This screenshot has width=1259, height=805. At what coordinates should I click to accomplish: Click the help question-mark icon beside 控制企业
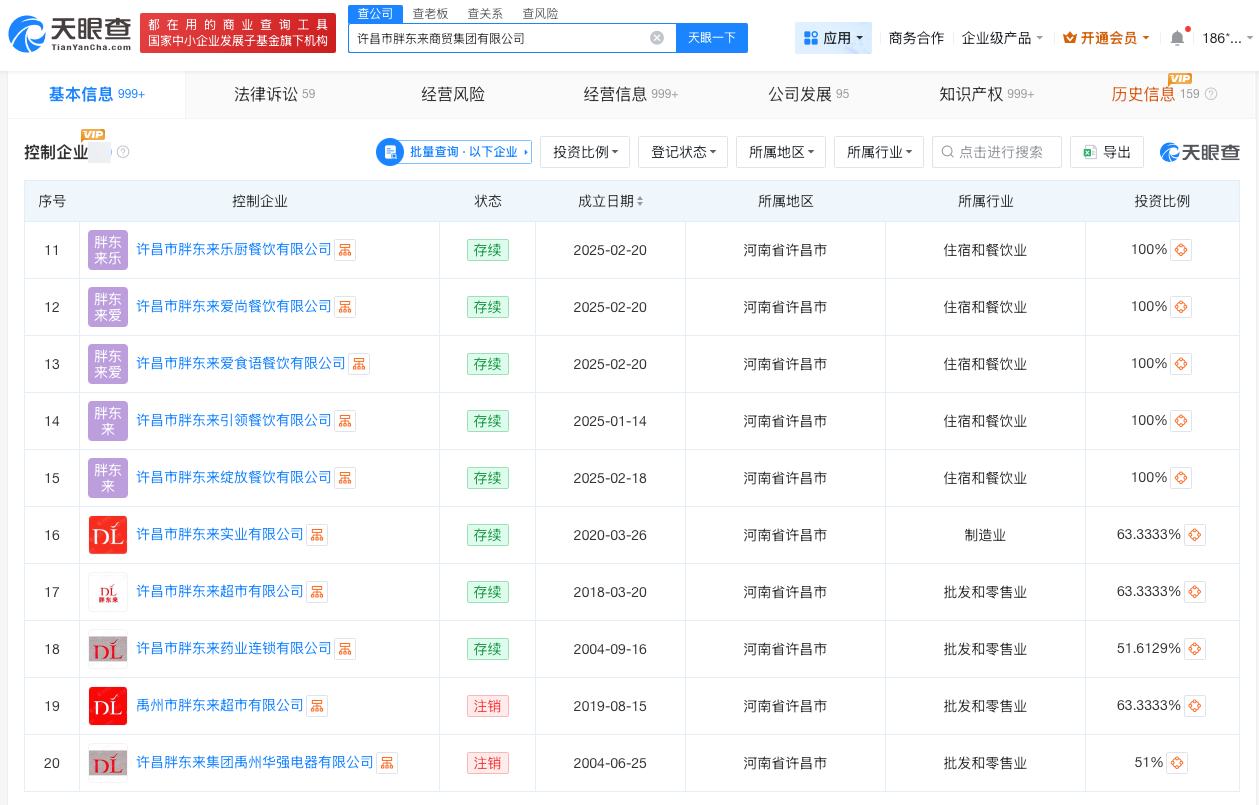point(123,152)
